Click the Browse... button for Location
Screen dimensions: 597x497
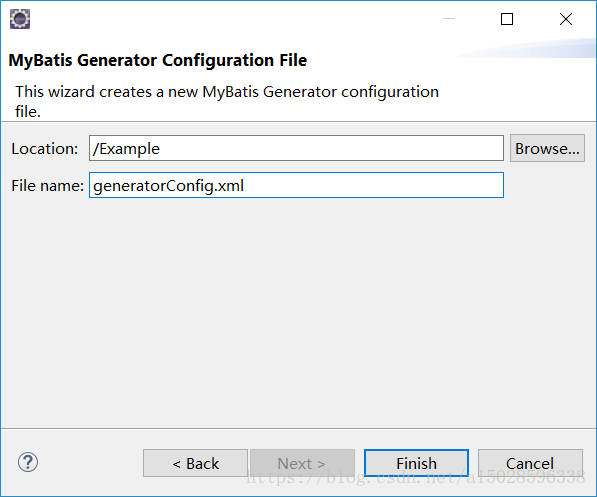tap(547, 148)
